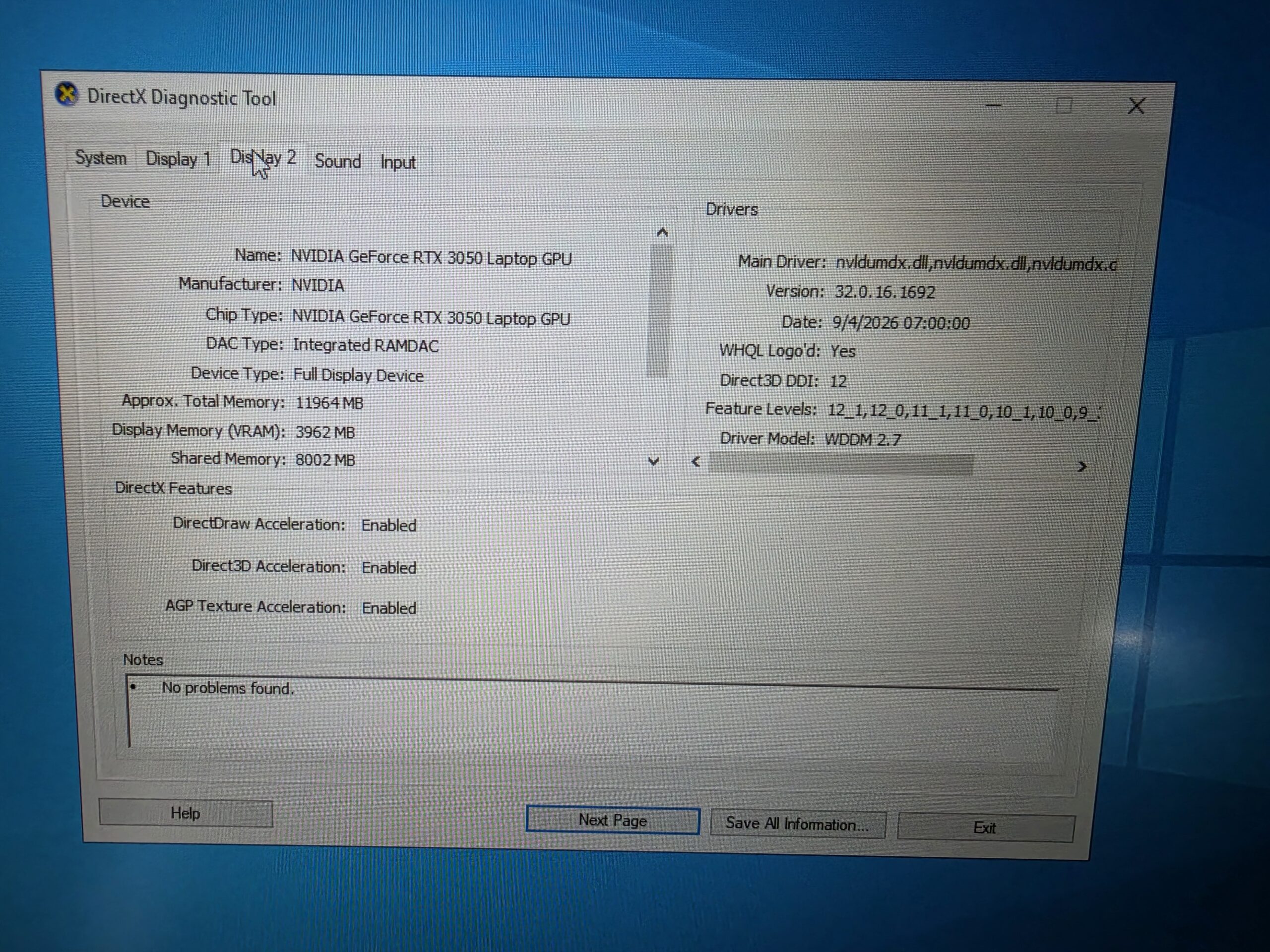This screenshot has width=1270, height=952.
Task: Click the Chip Type value text
Action: (x=431, y=318)
